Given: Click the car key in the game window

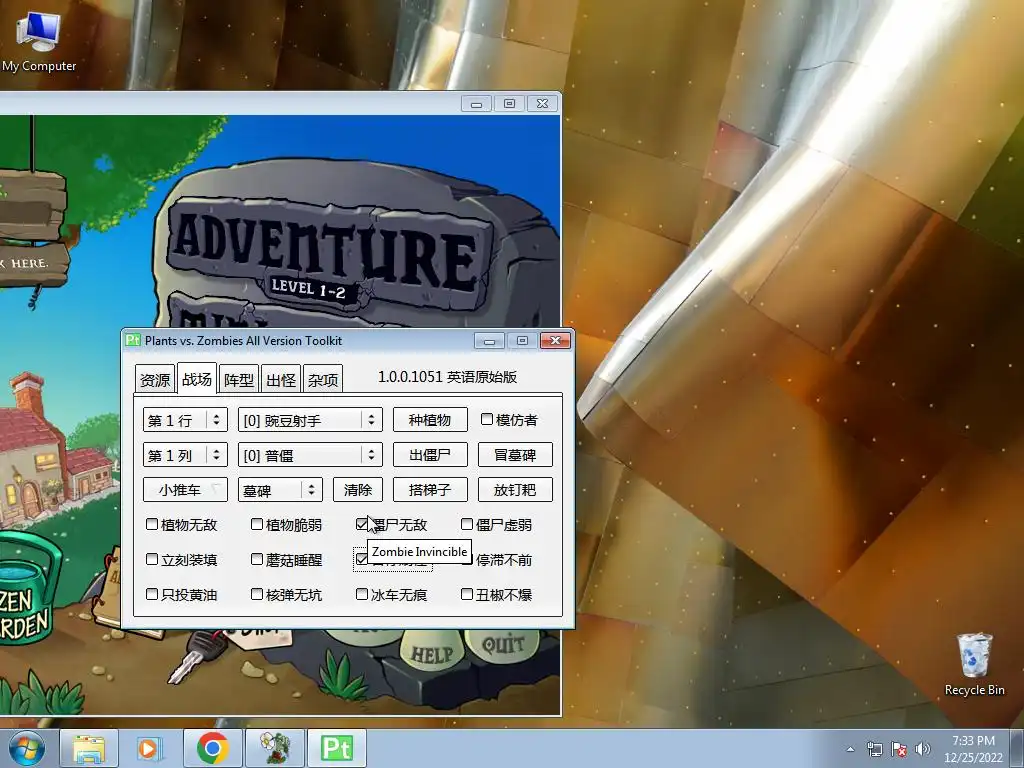Looking at the screenshot, I should [x=196, y=656].
